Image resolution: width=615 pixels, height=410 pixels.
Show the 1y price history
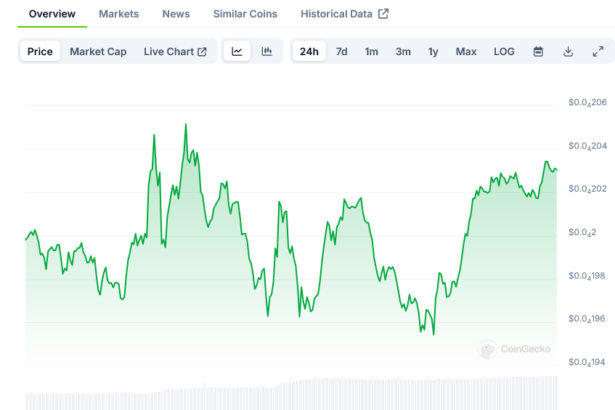433,52
